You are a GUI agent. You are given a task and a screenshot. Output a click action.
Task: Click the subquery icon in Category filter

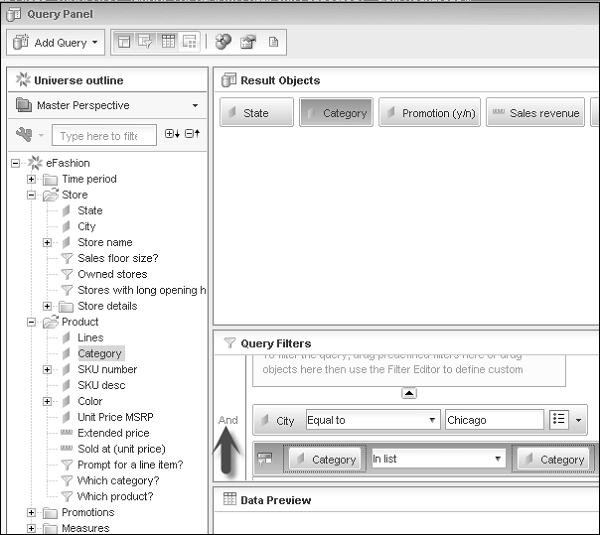pyautogui.click(x=265, y=459)
